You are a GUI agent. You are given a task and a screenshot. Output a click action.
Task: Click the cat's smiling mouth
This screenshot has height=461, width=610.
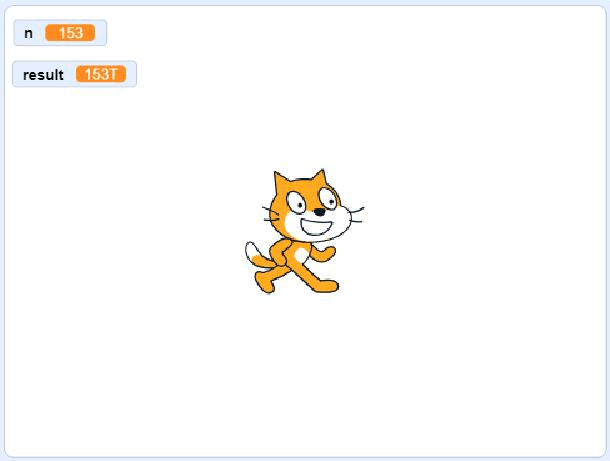click(x=316, y=227)
